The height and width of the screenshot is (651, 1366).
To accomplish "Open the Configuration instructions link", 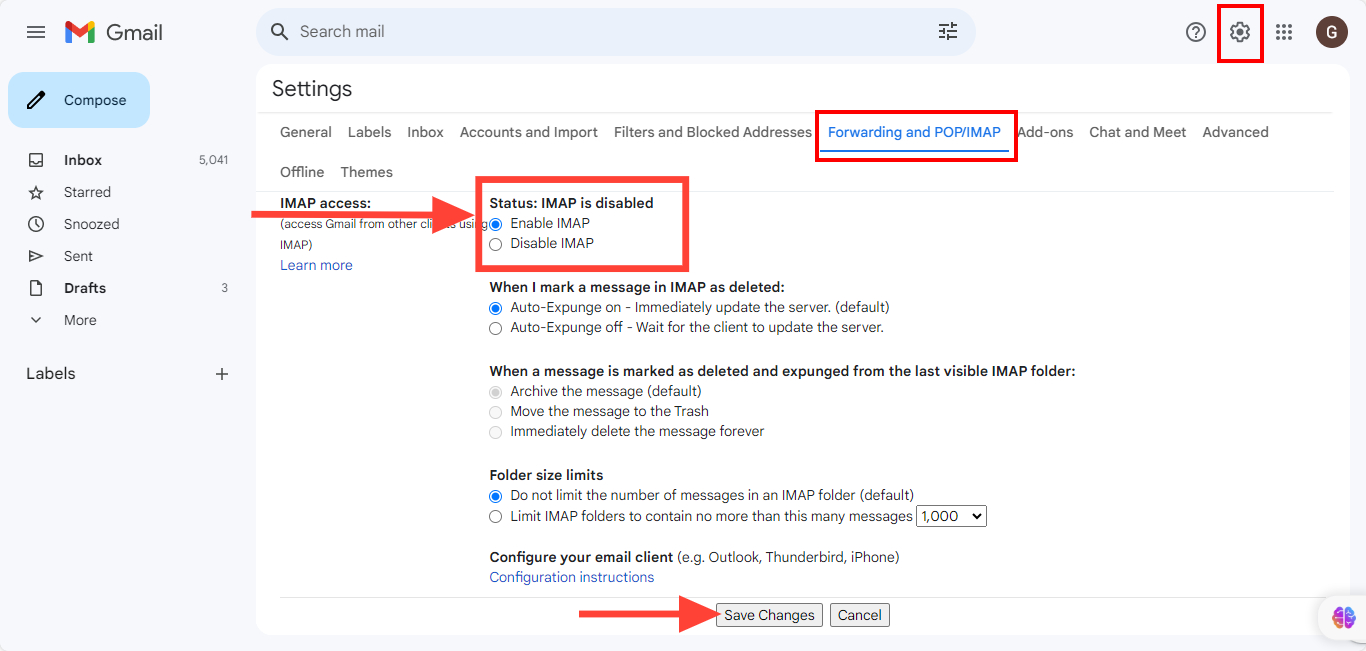I will tap(572, 577).
